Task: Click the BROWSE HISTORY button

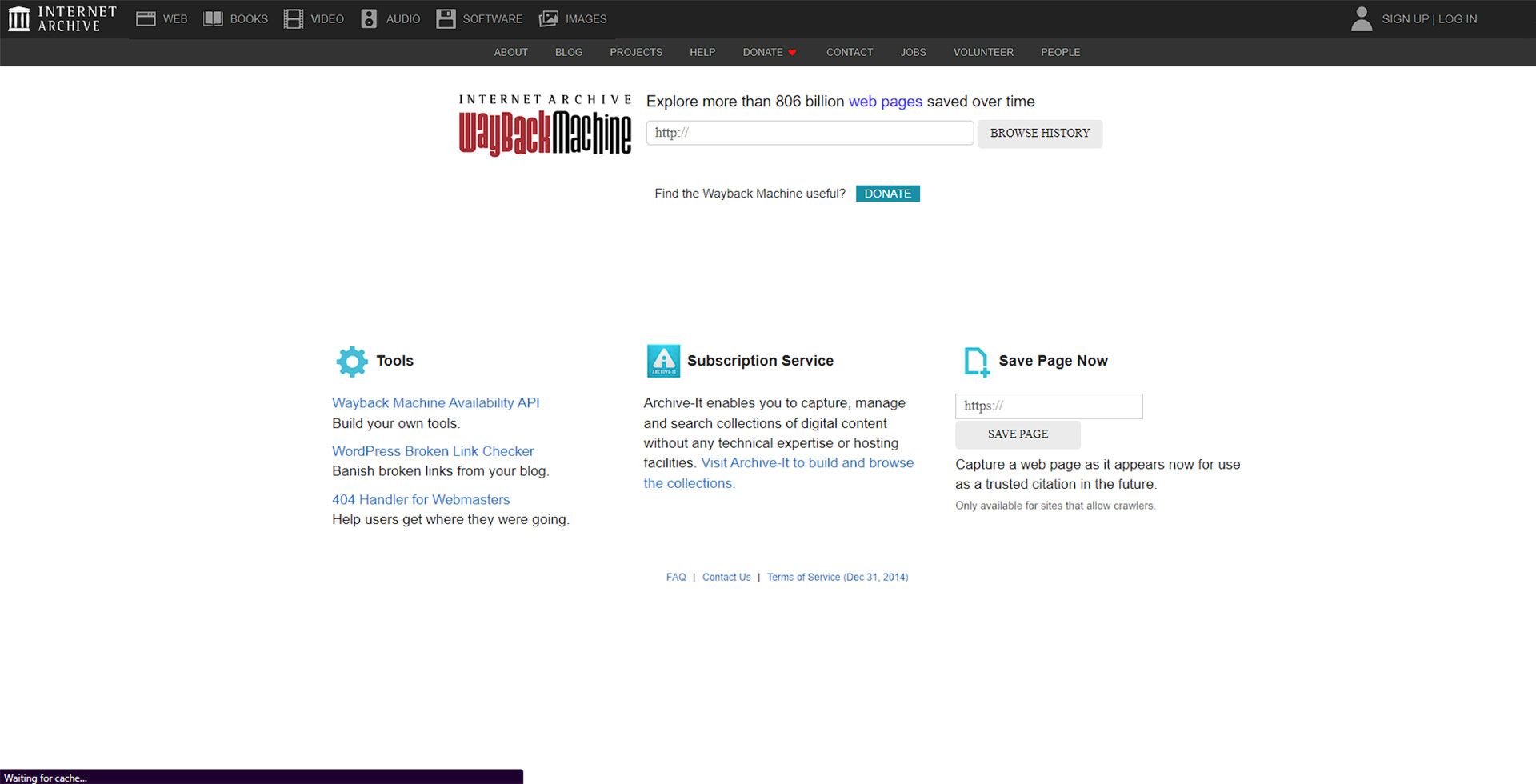Action: [x=1040, y=134]
